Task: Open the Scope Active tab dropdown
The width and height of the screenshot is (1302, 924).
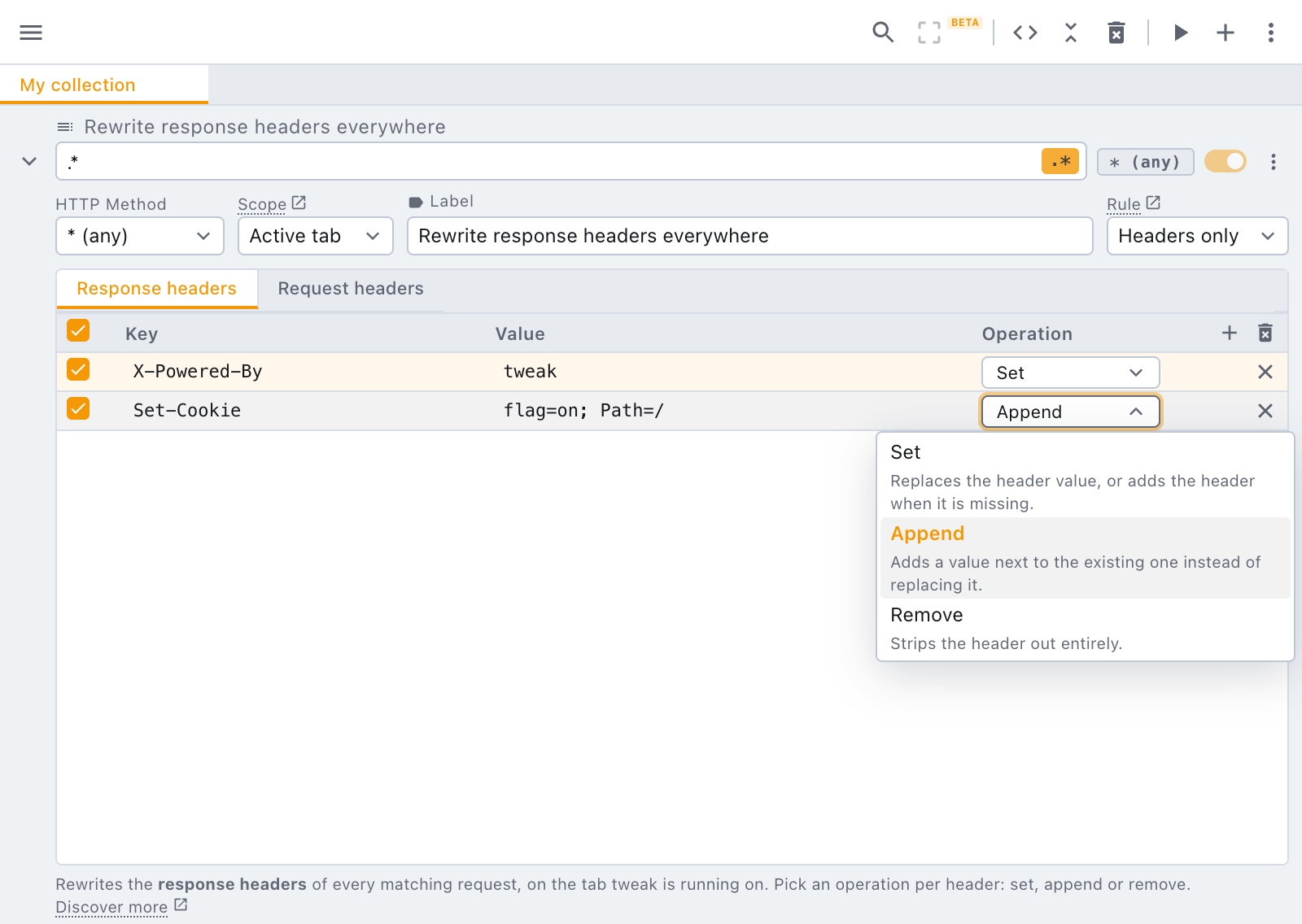Action: click(316, 236)
